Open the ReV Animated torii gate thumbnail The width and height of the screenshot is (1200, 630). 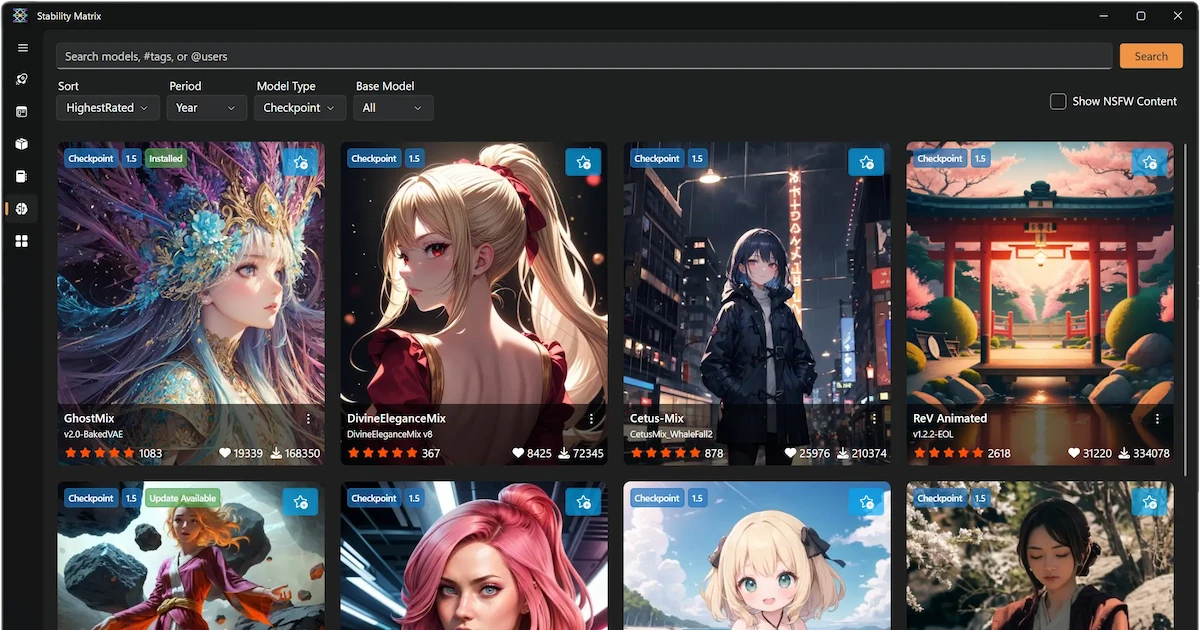click(1040, 280)
